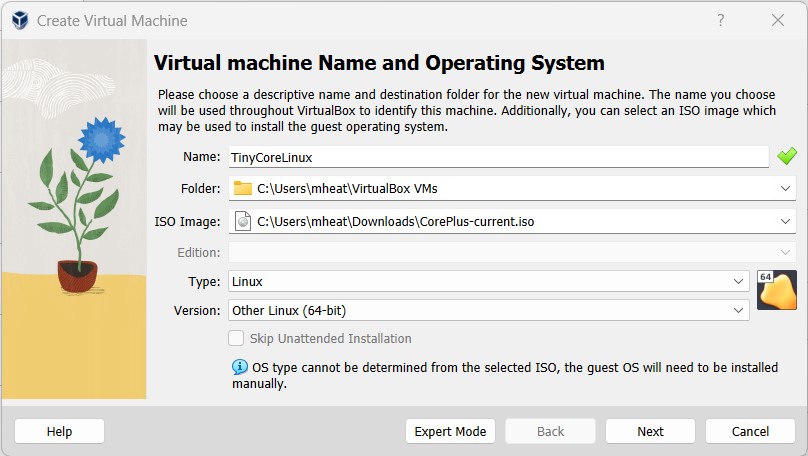Screen dimensions: 808x456
Task: Click the flower pot illustration
Action: (x=77, y=277)
